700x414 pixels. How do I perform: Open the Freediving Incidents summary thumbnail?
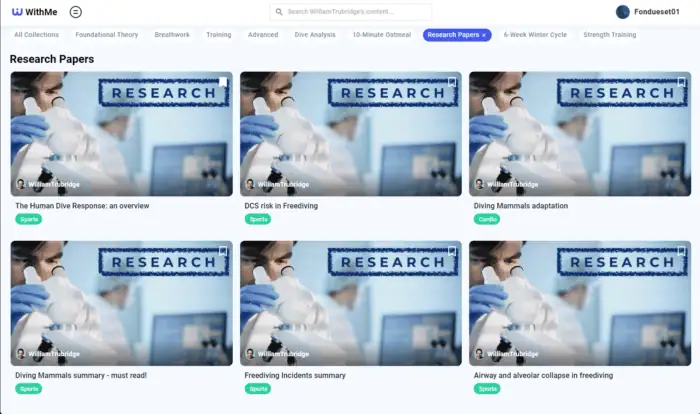tap(351, 303)
